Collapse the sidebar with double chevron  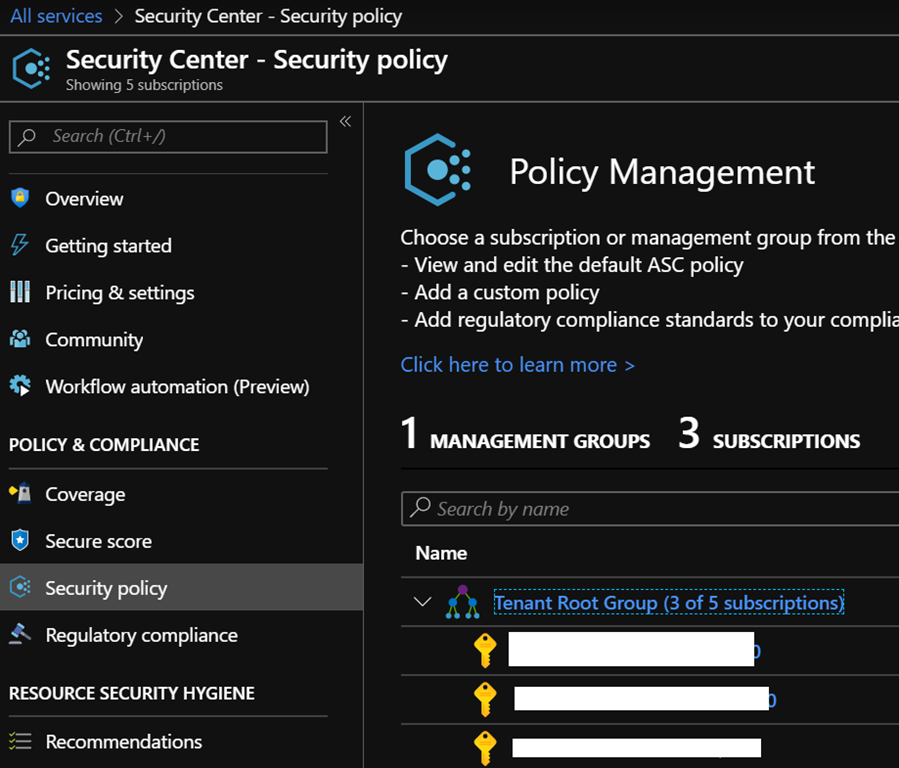point(345,121)
